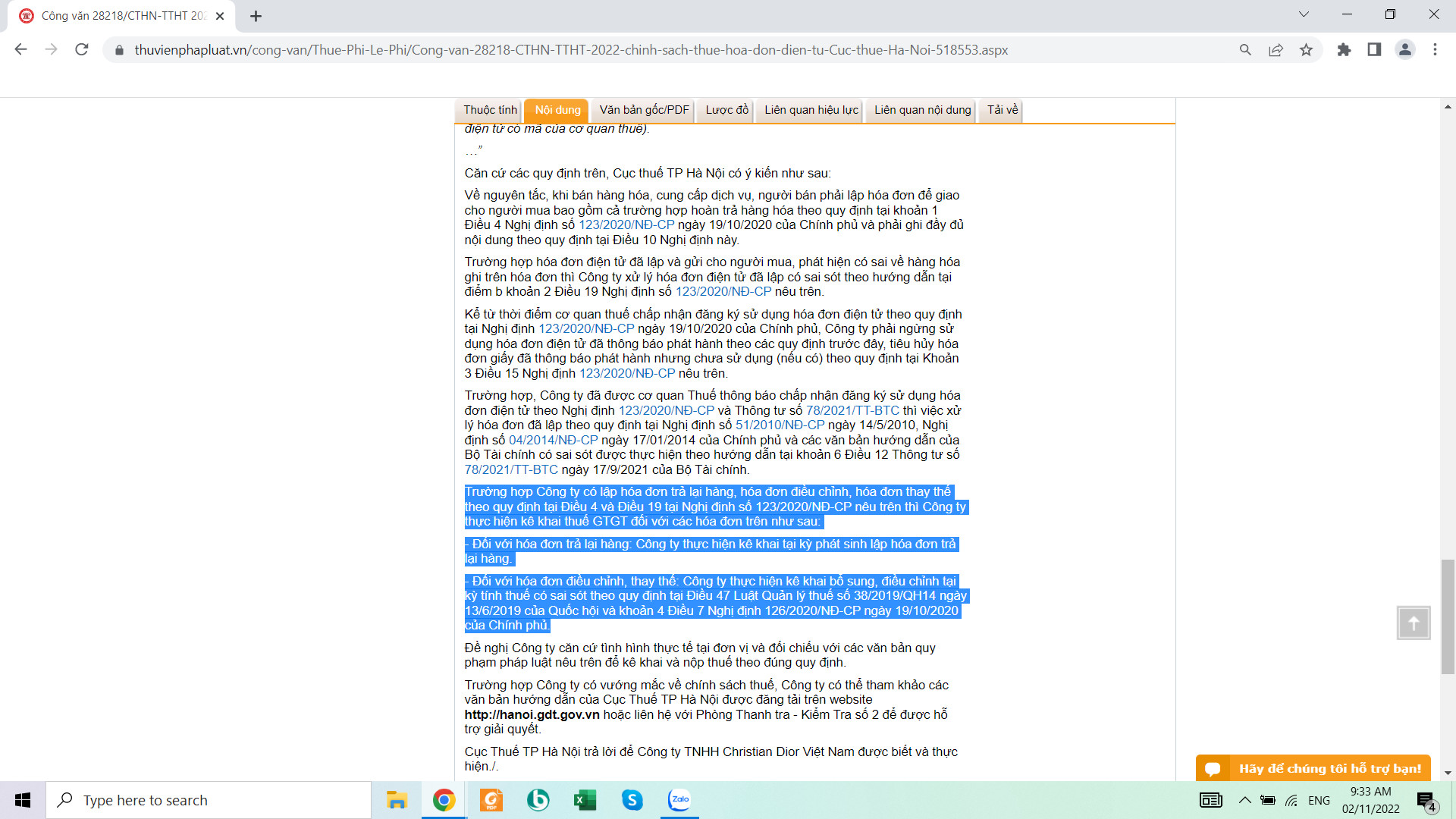1456x819 pixels.
Task: Click the ENG language indicator
Action: (1319, 800)
